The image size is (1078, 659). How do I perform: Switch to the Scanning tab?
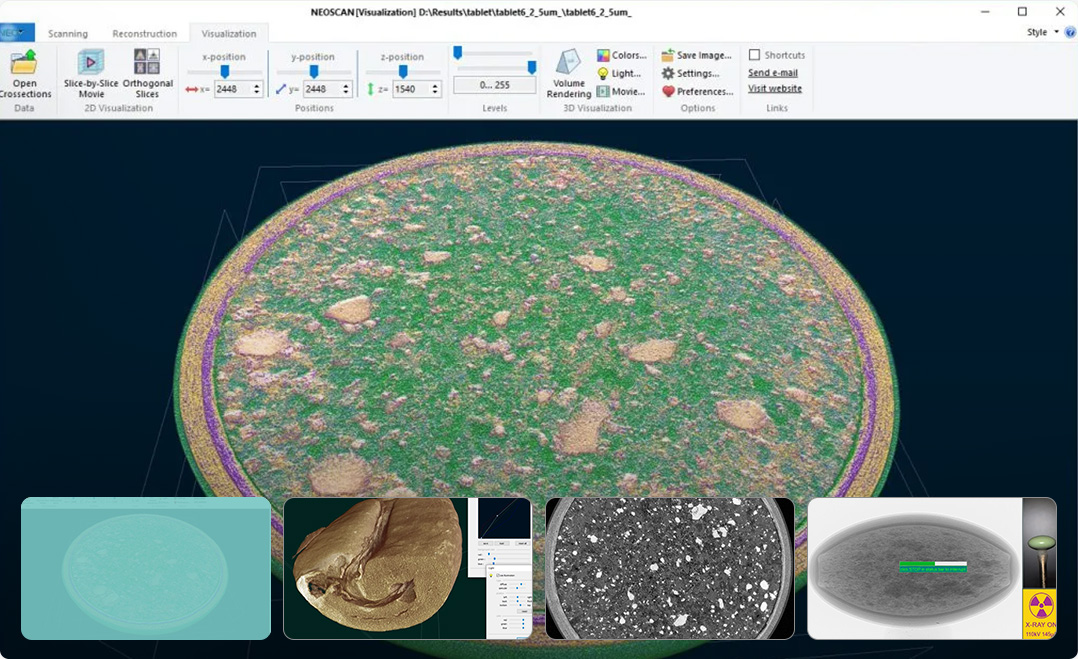pos(68,34)
